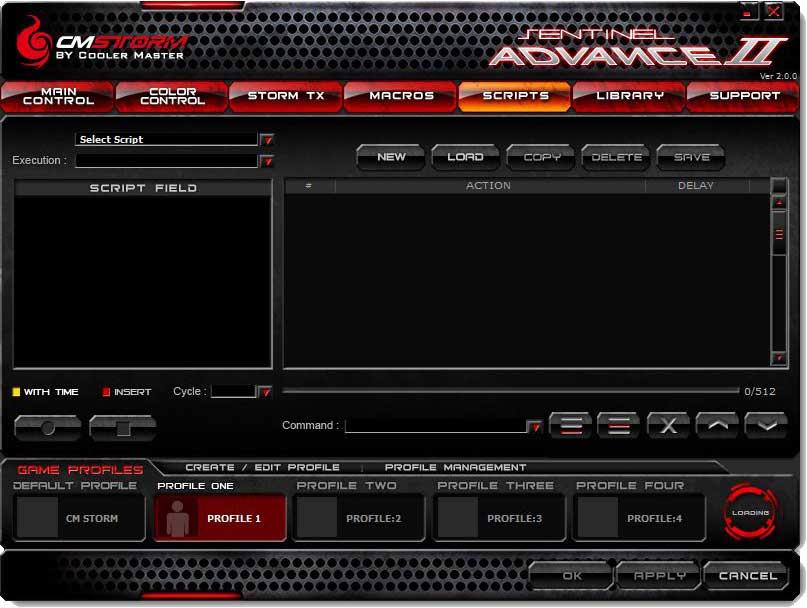Create a new script with NEW button
The image size is (807, 608).
point(391,157)
